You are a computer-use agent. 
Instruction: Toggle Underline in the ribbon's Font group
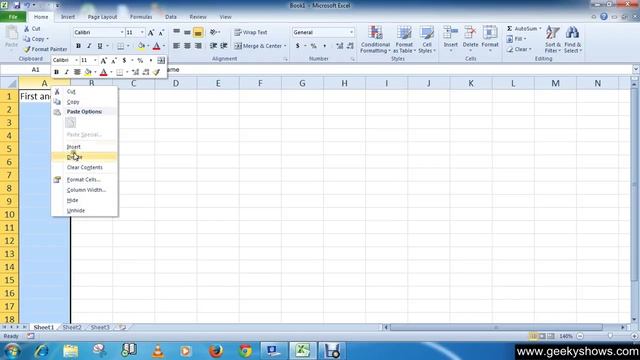[99, 46]
